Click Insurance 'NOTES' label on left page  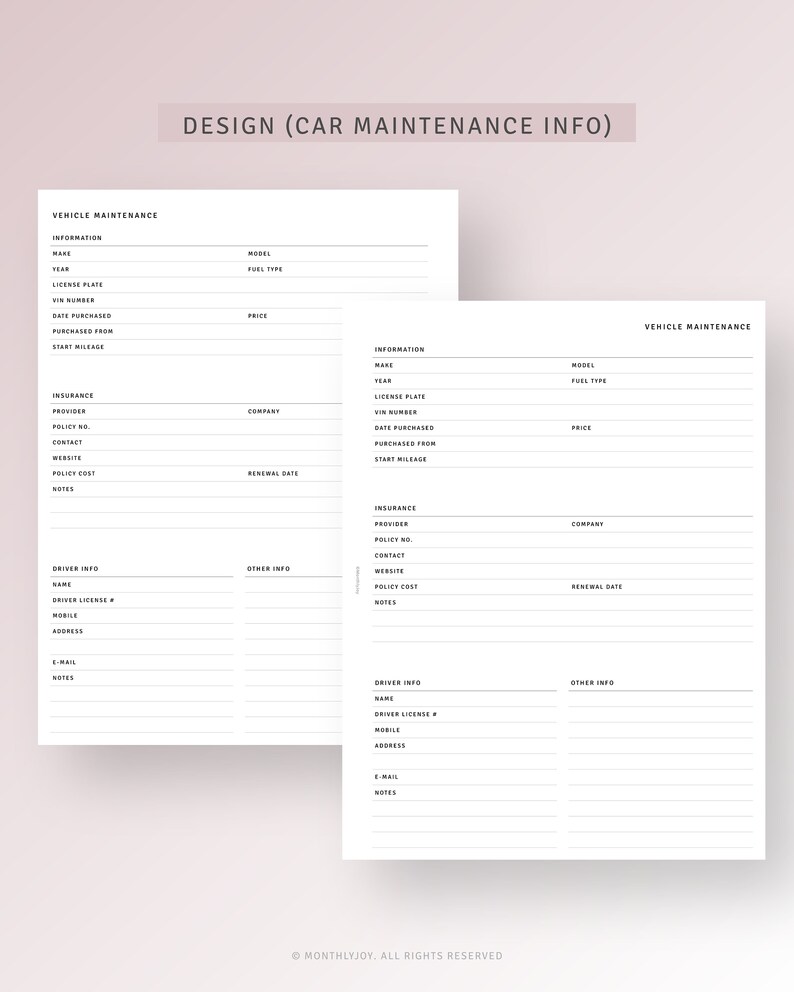pyautogui.click(x=63, y=489)
